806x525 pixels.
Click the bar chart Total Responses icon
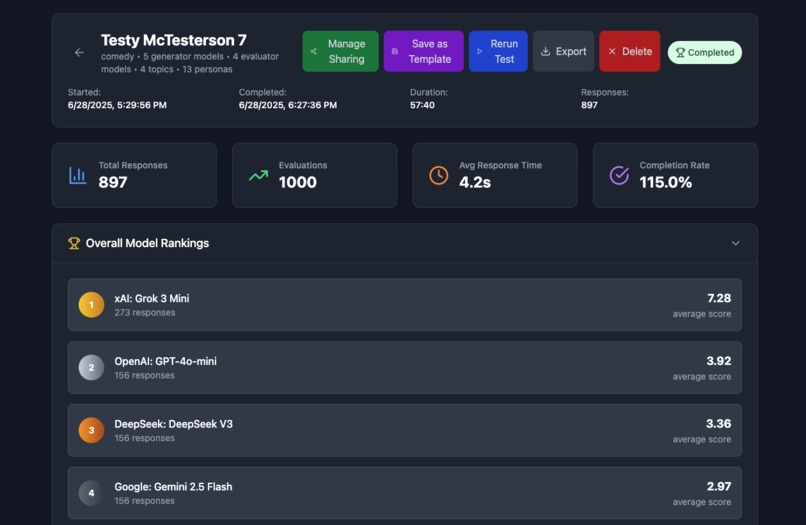coord(78,175)
